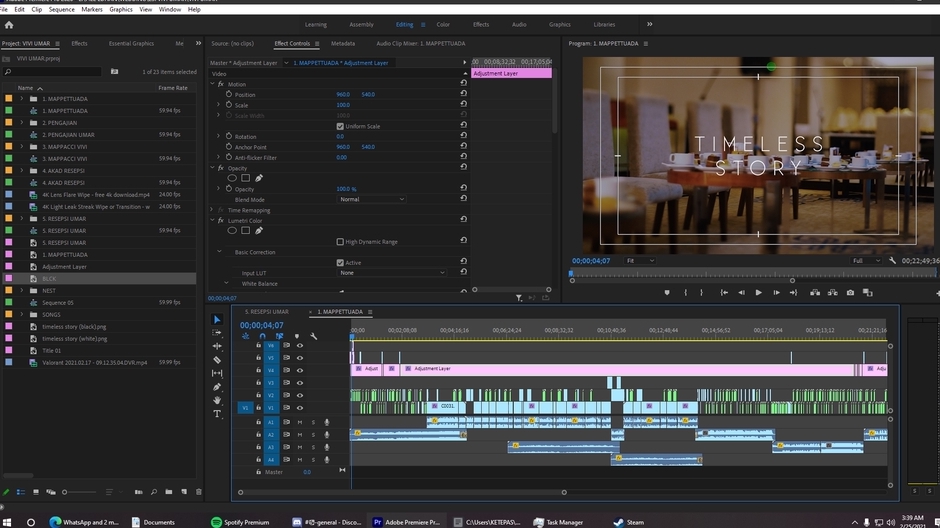Viewport: 940px width, 528px height.
Task: Reset the Position parameter in Effect Controls
Action: click(463, 95)
